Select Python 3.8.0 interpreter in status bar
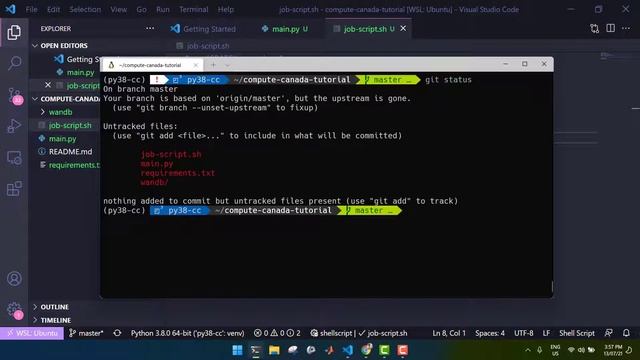This screenshot has width=640, height=360. (187, 333)
